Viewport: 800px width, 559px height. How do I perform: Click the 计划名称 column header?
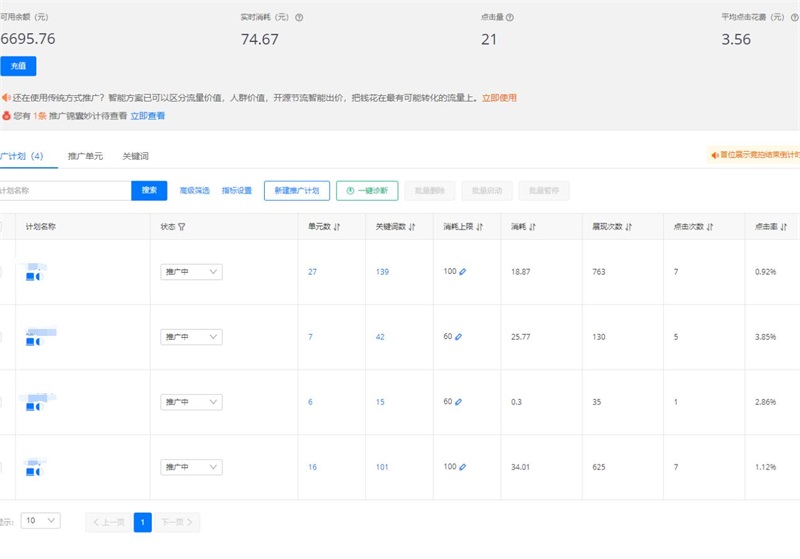(x=41, y=227)
